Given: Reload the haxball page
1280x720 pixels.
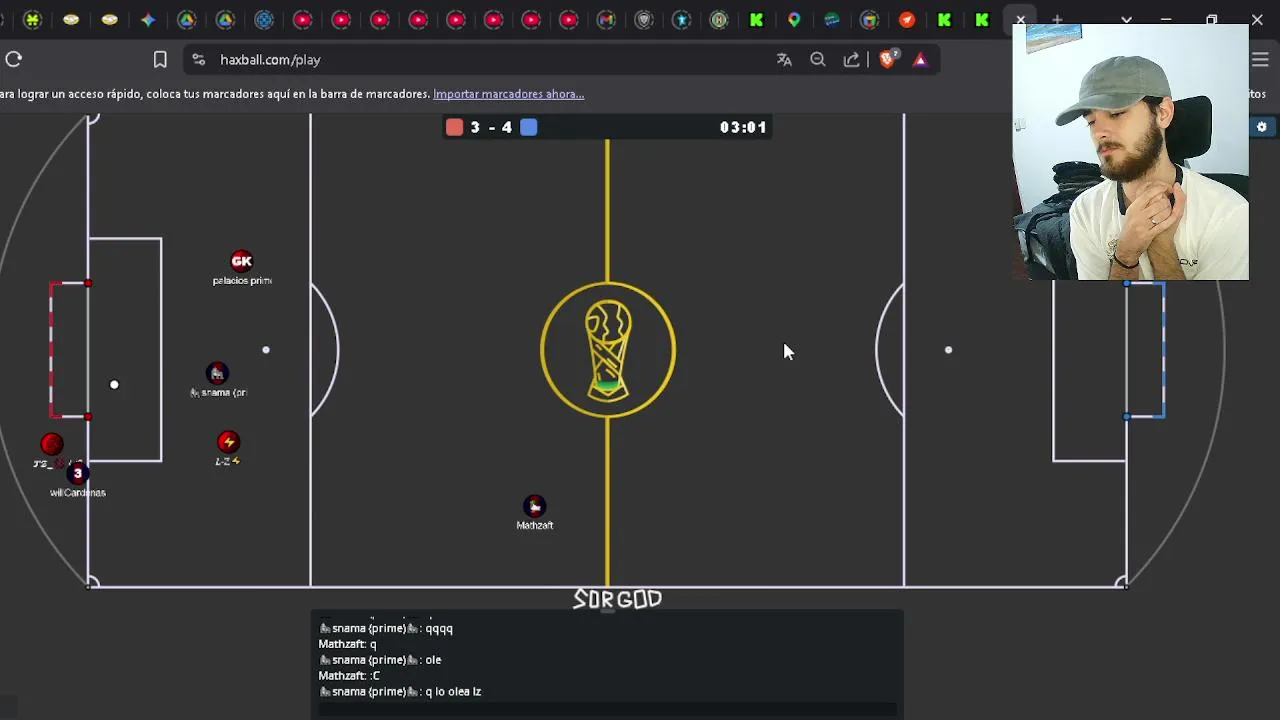Looking at the screenshot, I should [x=13, y=60].
